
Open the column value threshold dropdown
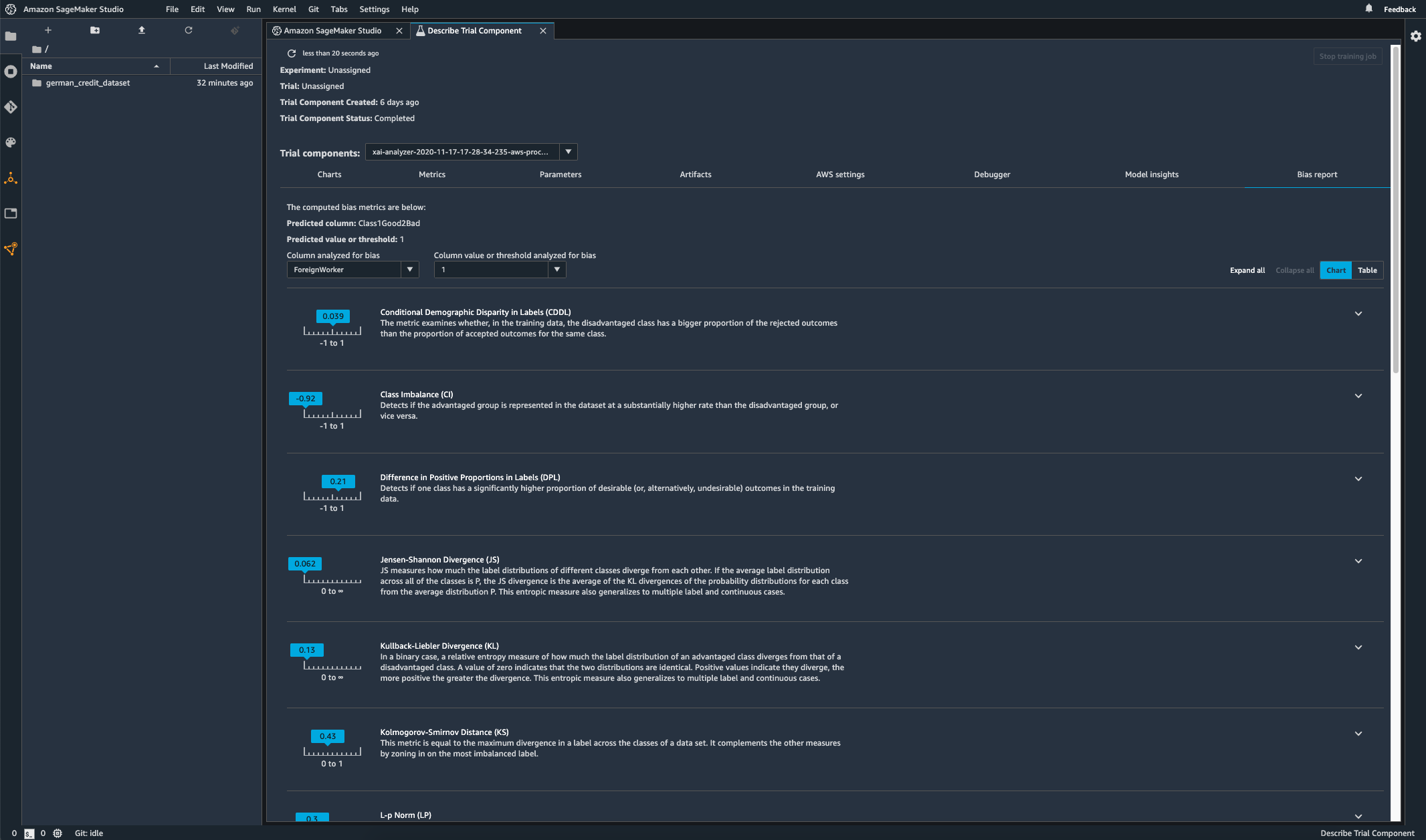coord(556,270)
